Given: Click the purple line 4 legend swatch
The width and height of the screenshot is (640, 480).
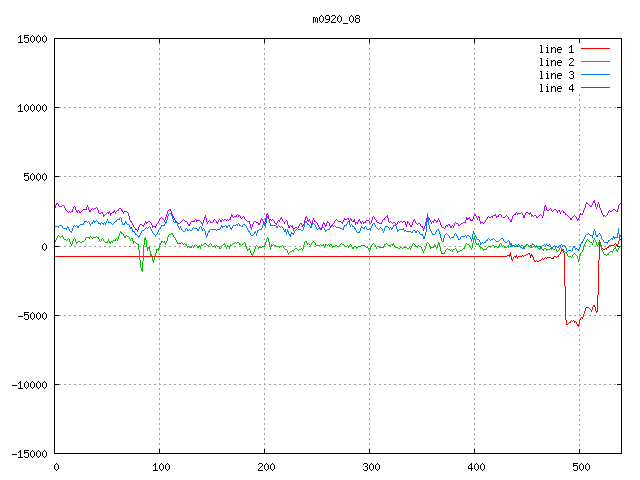Looking at the screenshot, I should tap(595, 87).
